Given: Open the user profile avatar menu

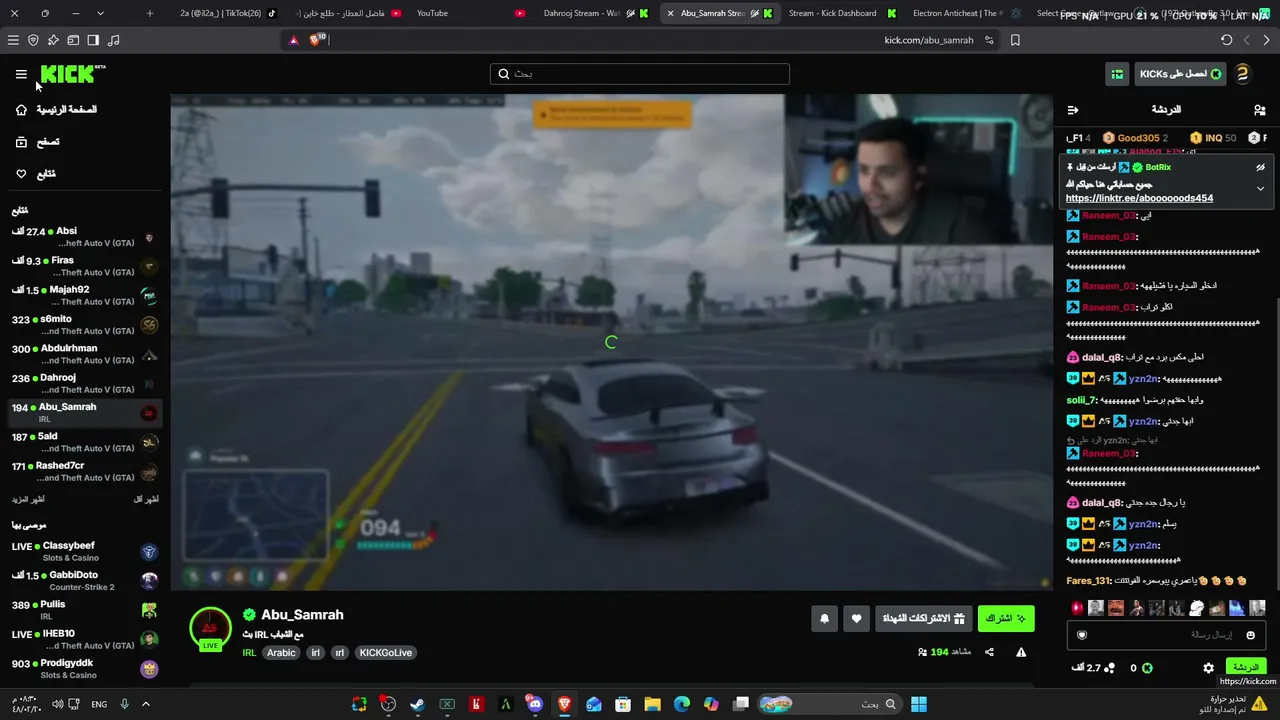Looking at the screenshot, I should click(1242, 74).
